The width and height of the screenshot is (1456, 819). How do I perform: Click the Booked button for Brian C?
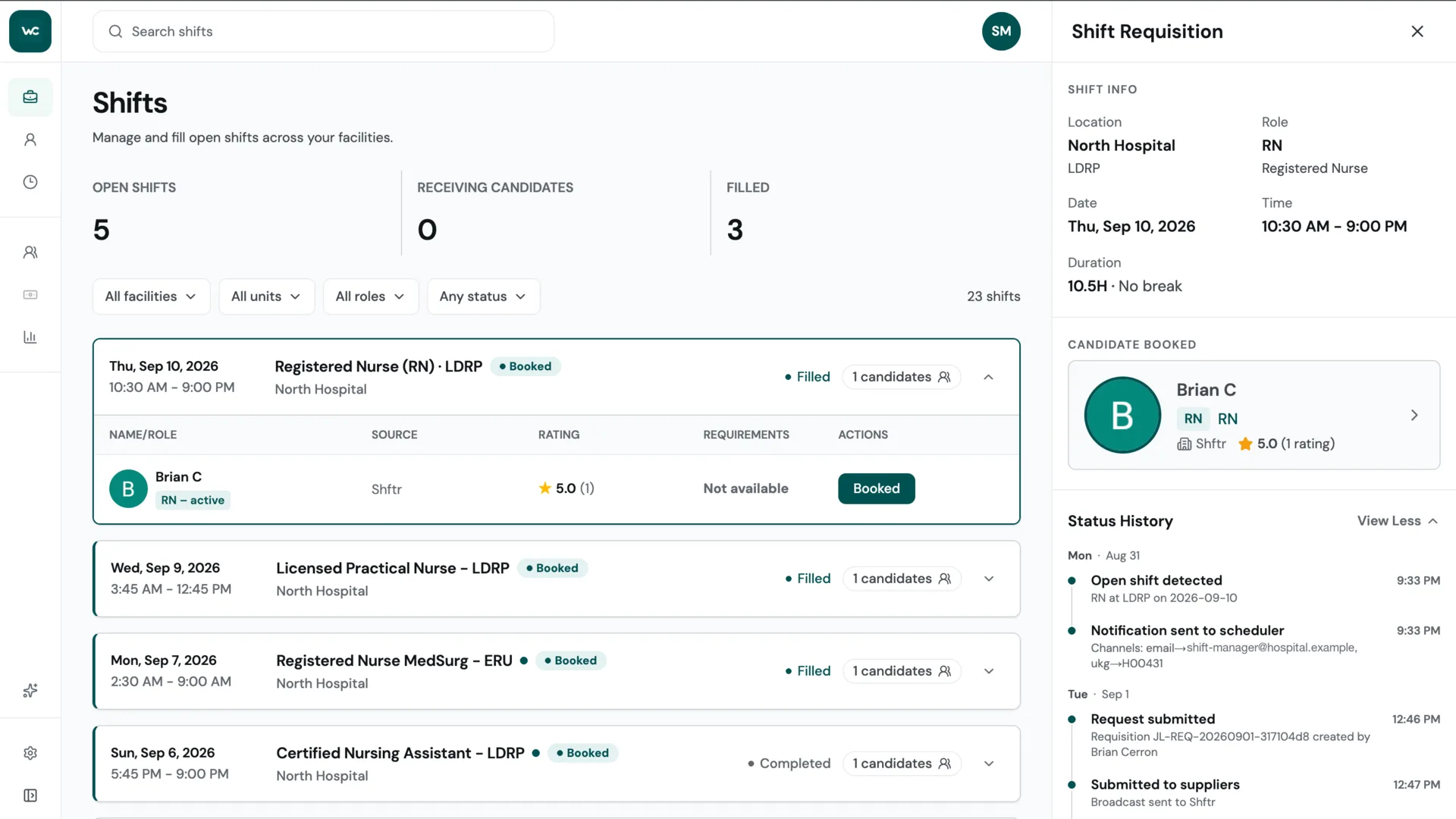point(876,489)
